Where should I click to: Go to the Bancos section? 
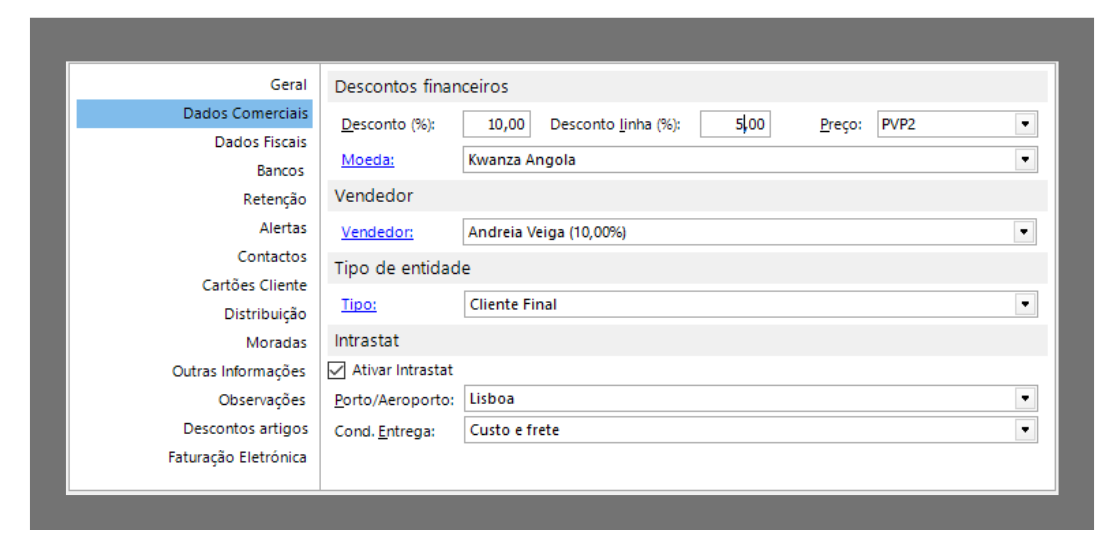tap(280, 171)
